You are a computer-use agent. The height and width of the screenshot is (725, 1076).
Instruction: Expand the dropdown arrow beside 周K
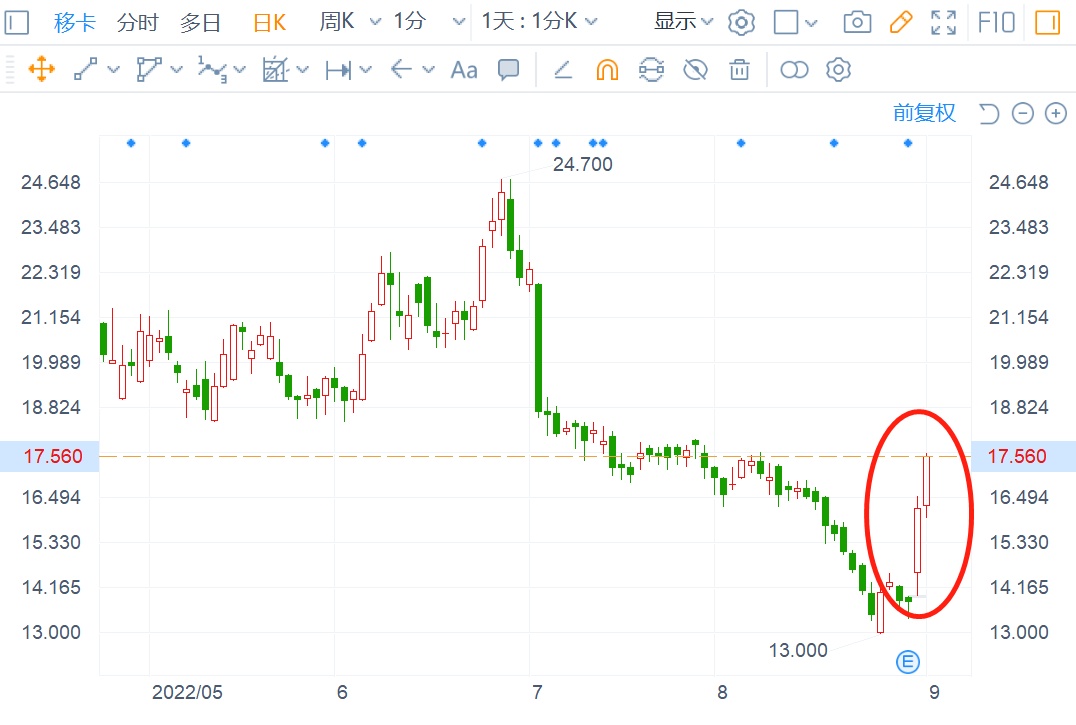tap(375, 22)
